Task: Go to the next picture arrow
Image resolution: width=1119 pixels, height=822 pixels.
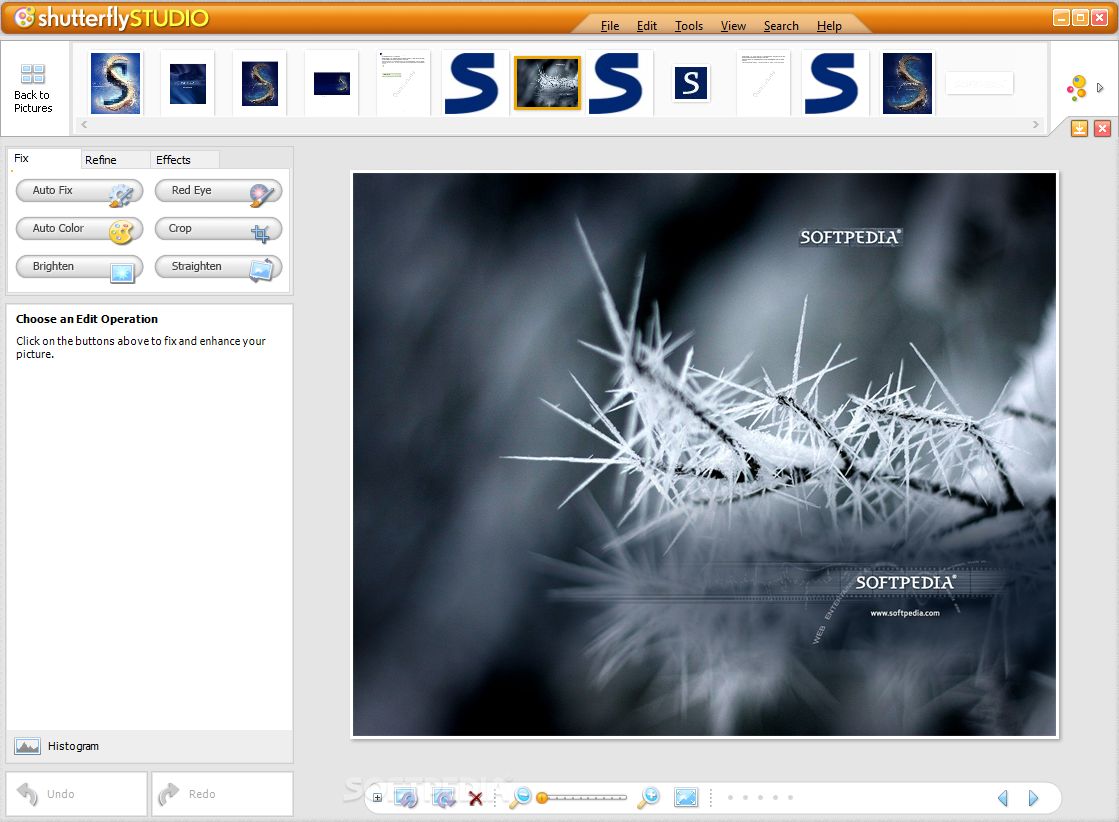Action: [1033, 798]
